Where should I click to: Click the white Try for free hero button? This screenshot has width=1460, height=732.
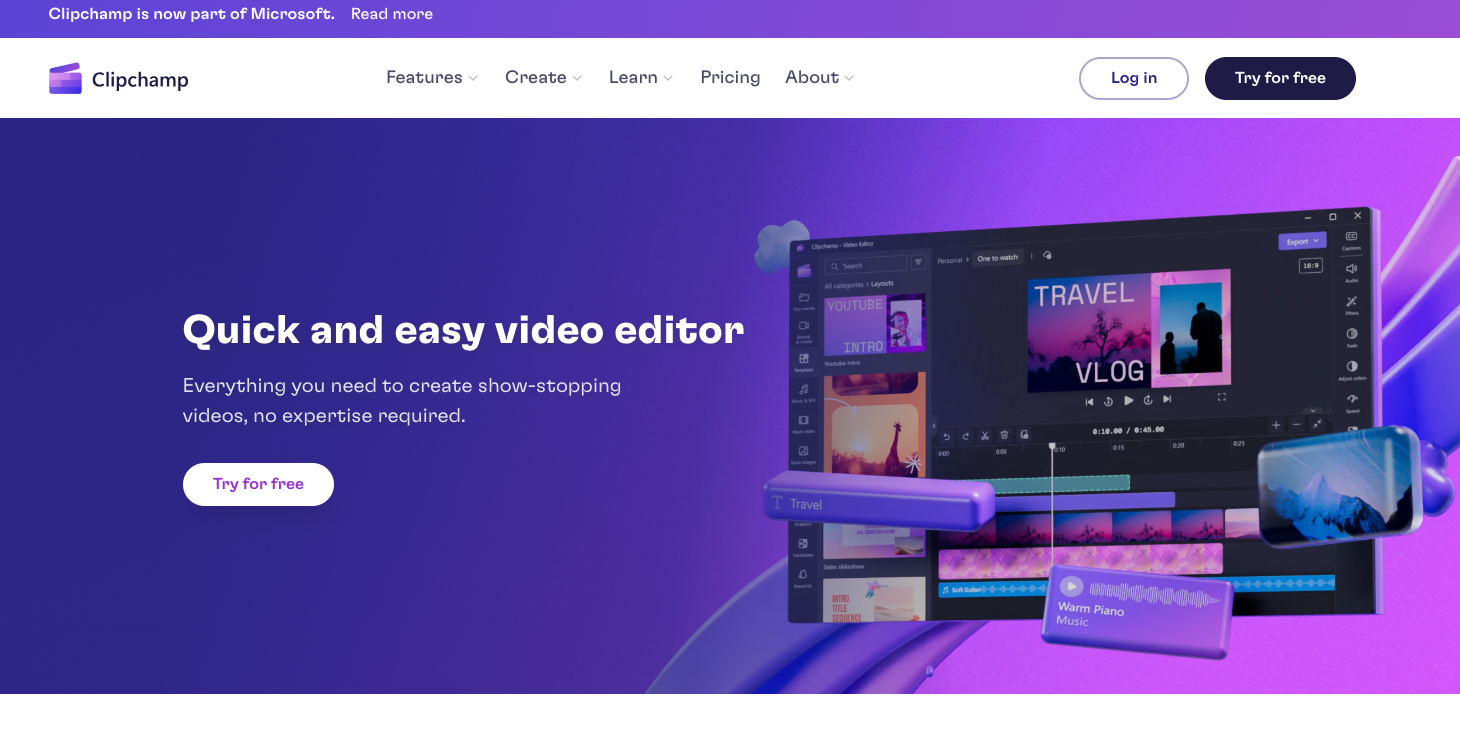tap(258, 484)
